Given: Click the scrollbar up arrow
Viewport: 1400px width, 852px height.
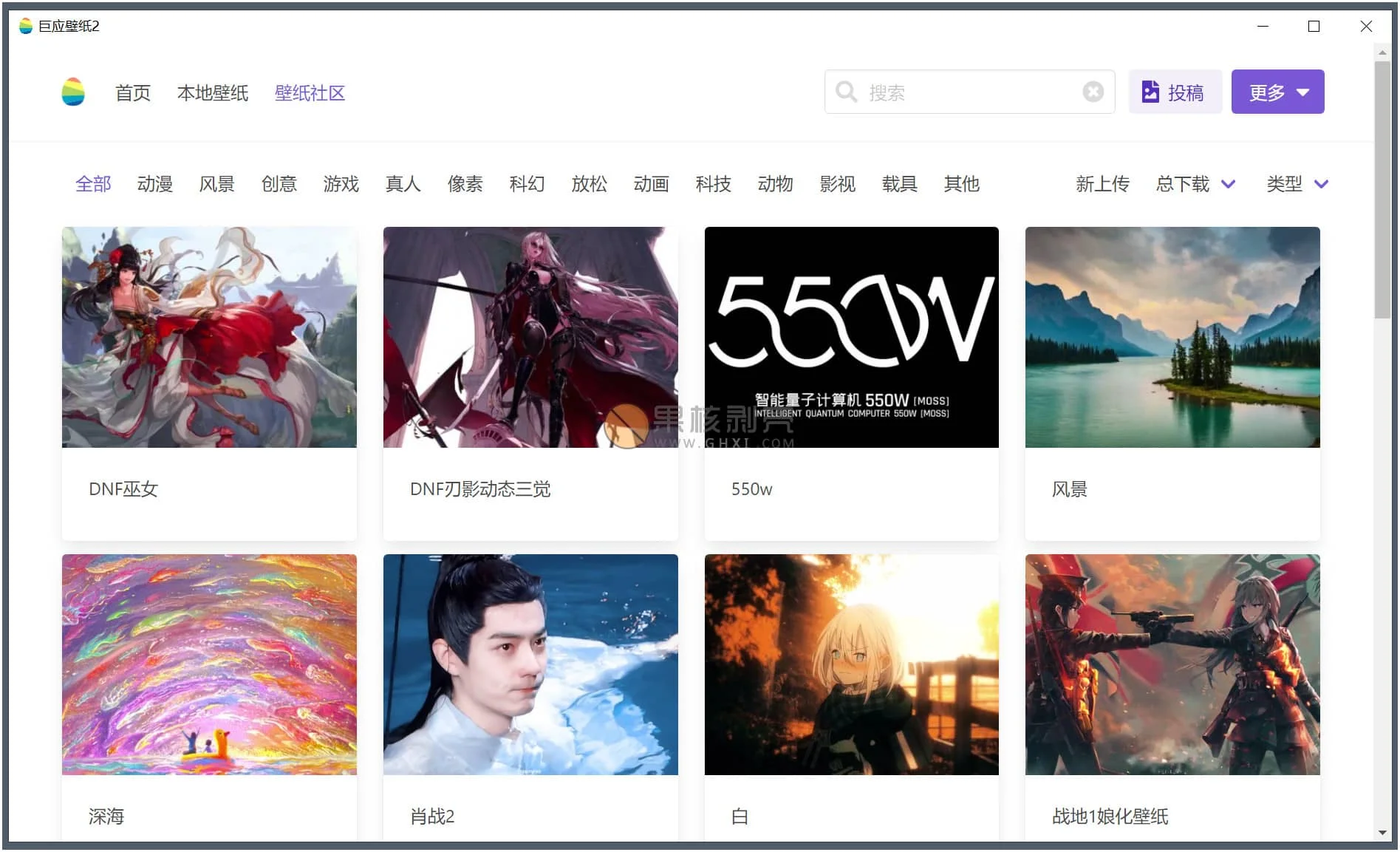Looking at the screenshot, I should coord(1382,53).
